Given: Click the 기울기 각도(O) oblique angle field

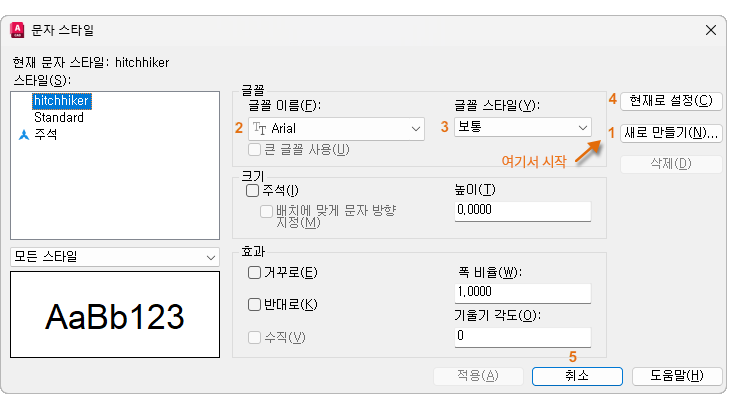Looking at the screenshot, I should click(x=522, y=336).
